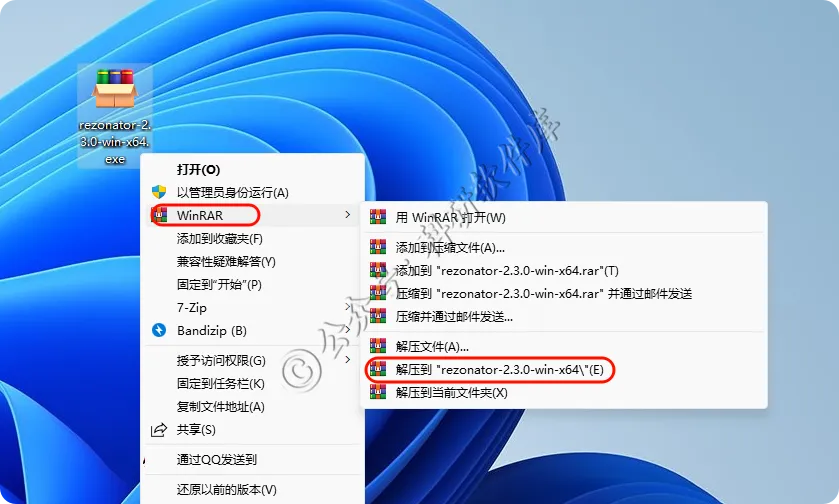Viewport: 839px width, 504px height.
Task: Expand the WinRAR submenu arrow
Action: (x=348, y=215)
